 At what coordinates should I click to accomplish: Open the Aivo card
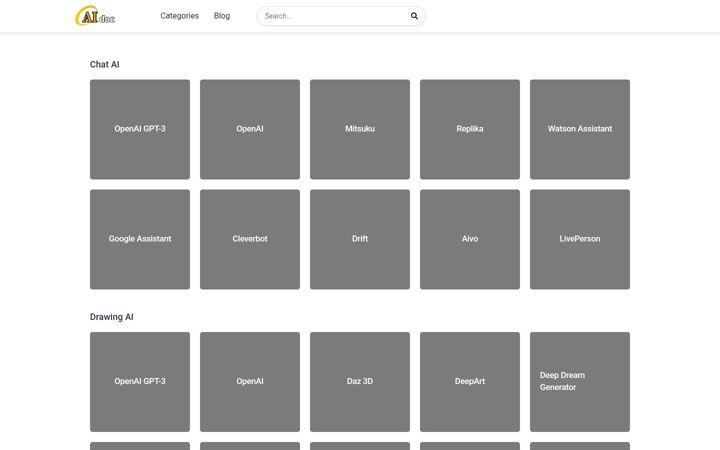470,239
